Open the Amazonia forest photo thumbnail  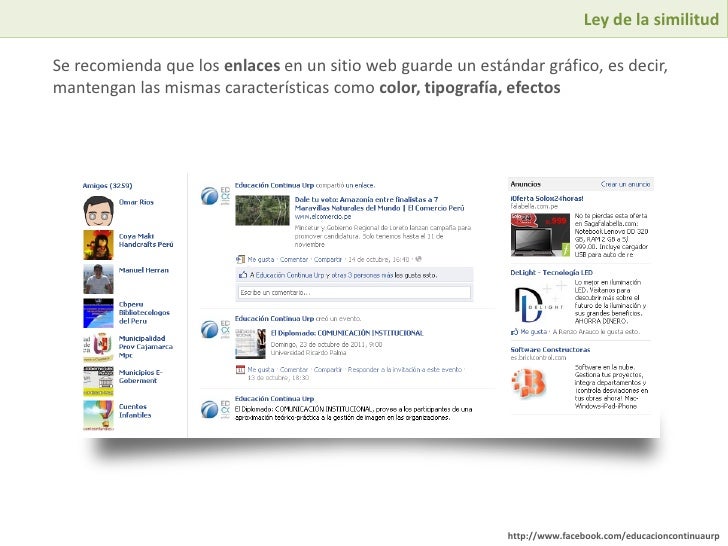point(262,210)
